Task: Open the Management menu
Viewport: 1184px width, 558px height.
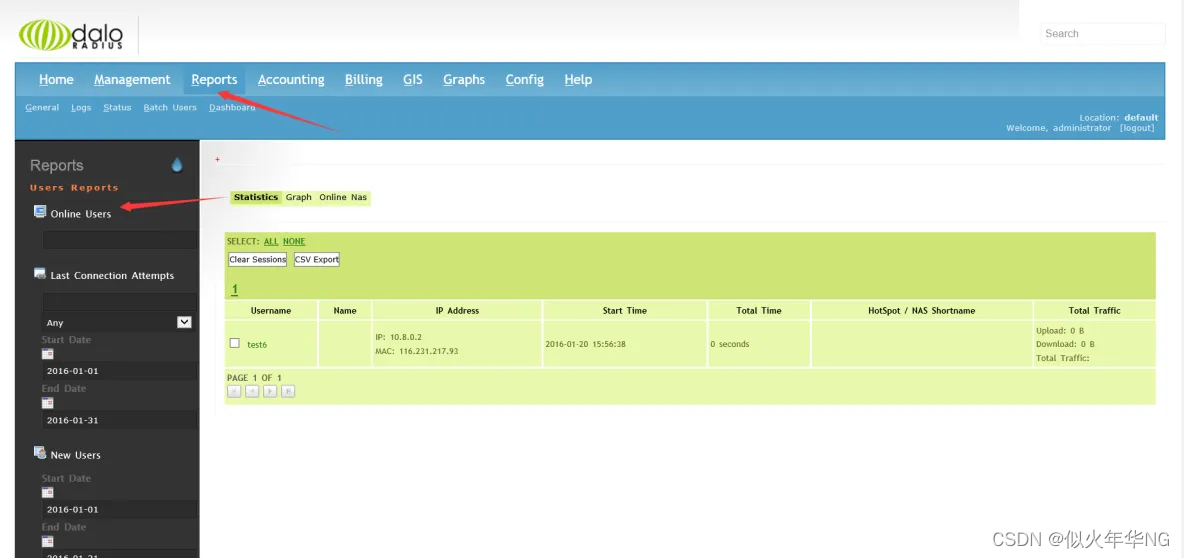Action: coord(132,79)
